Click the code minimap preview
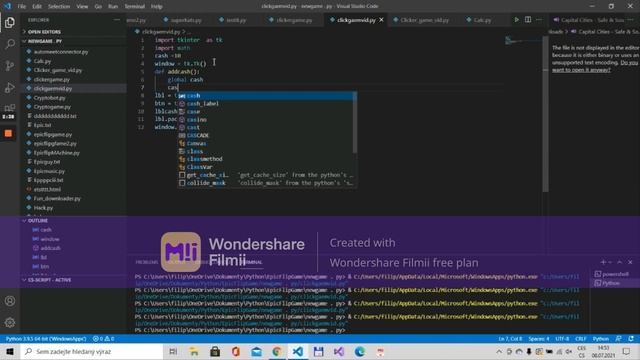Image resolution: width=640 pixels, height=360 pixels. pyautogui.click(x=523, y=41)
